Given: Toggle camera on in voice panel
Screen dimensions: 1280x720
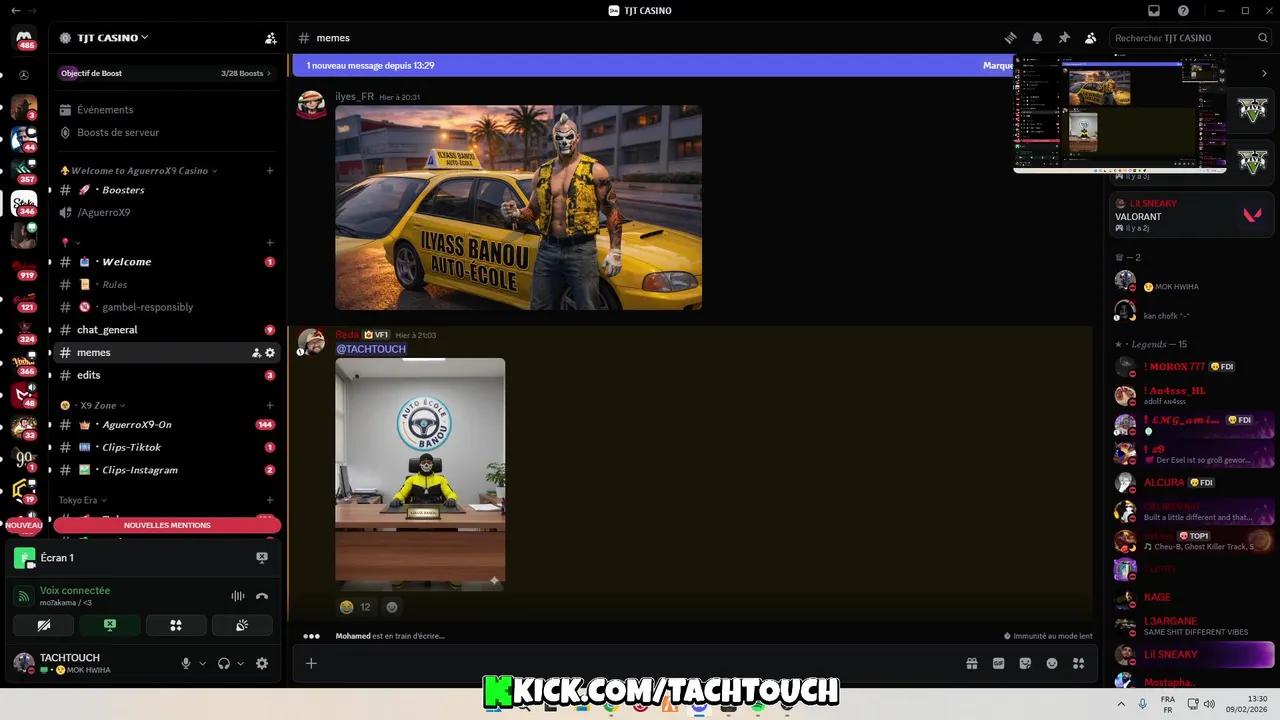Looking at the screenshot, I should 43,625.
